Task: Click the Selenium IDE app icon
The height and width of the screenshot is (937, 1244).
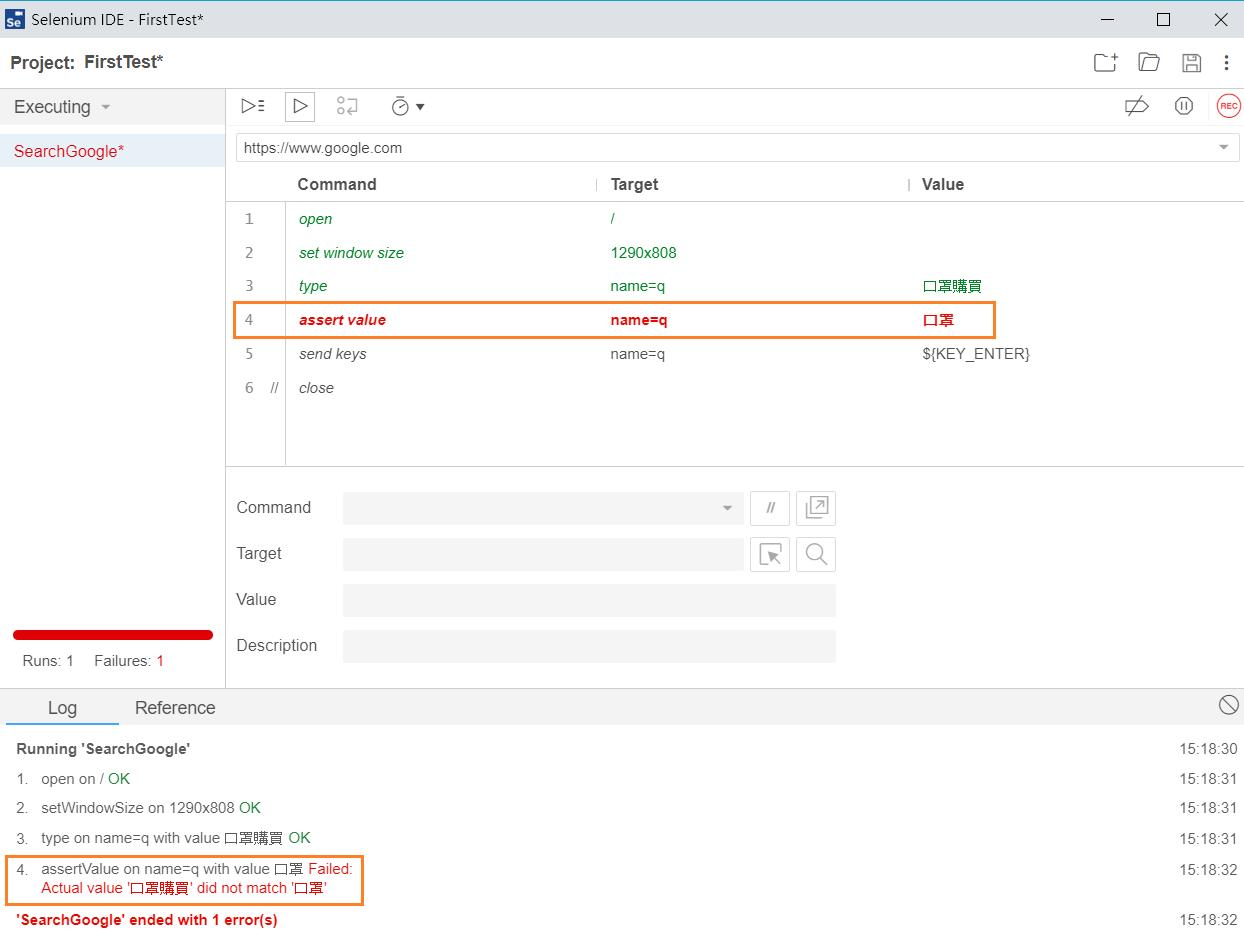Action: [x=14, y=19]
